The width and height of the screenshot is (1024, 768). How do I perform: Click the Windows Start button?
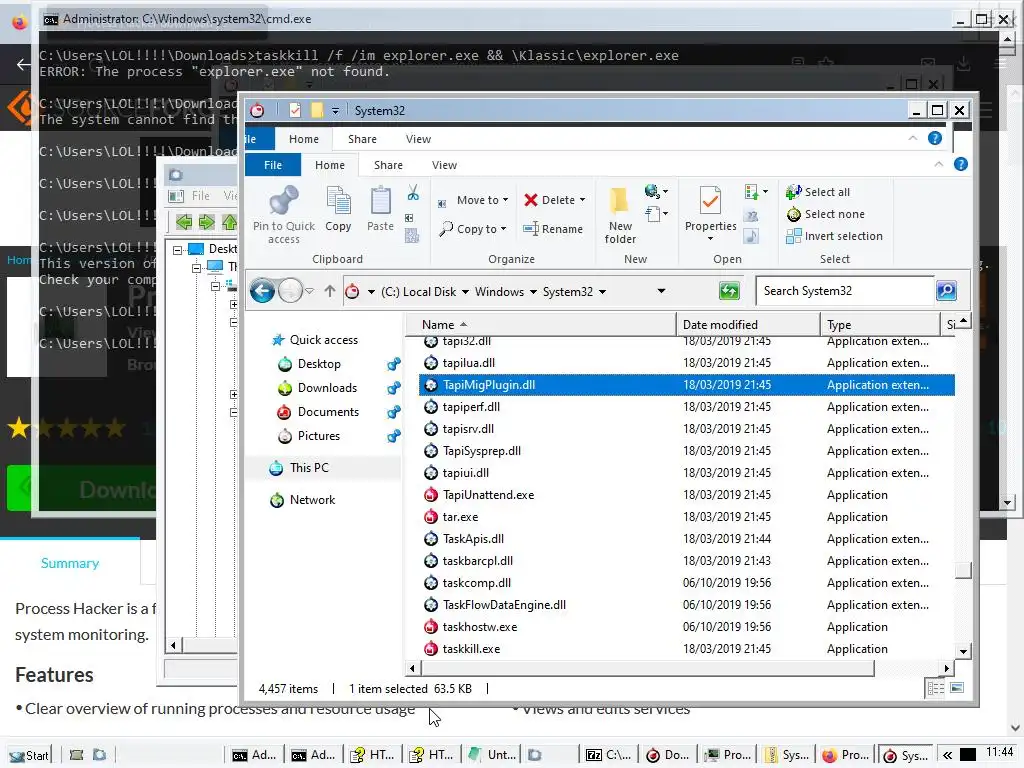pyautogui.click(x=29, y=756)
